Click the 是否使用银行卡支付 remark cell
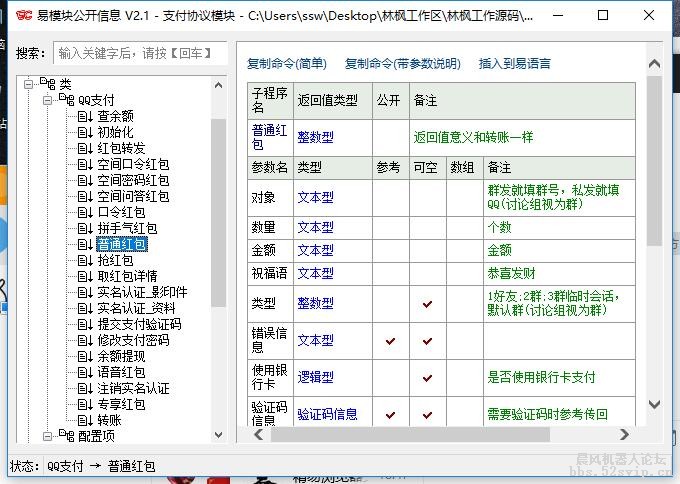Screen dimensions: 680x484 (559, 377)
